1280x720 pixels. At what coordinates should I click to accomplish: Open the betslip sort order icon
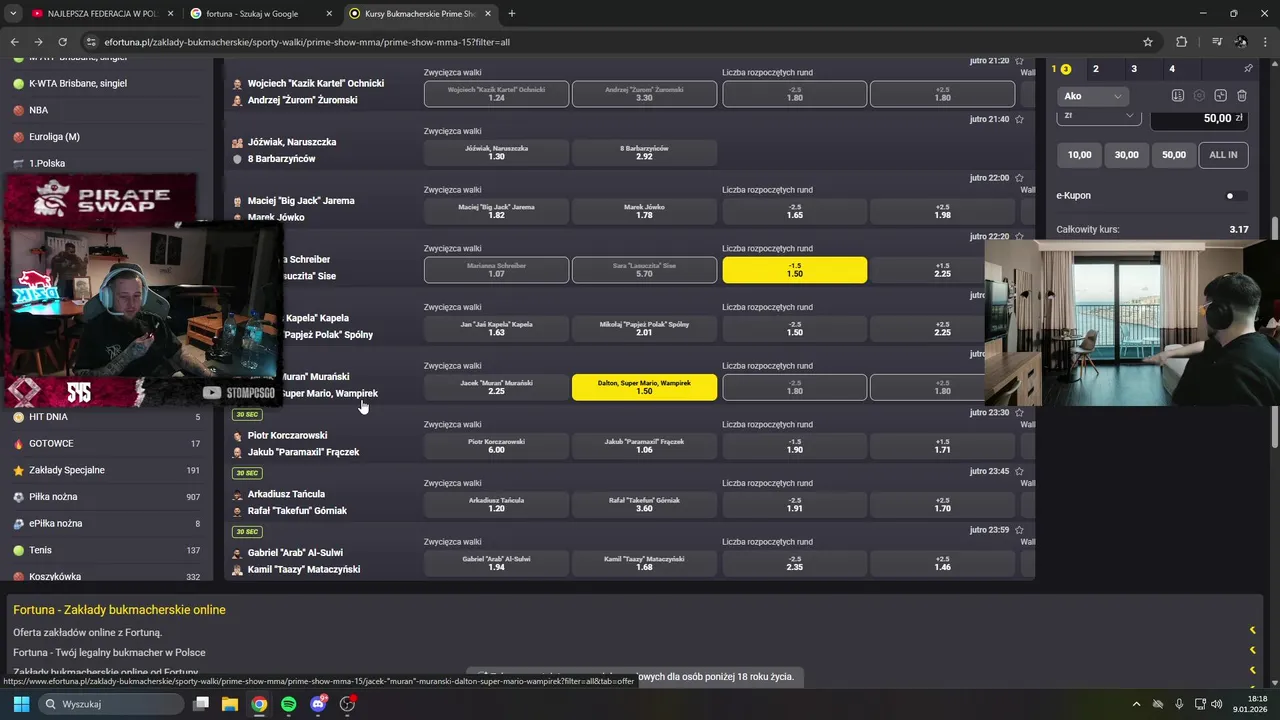tap(1178, 96)
